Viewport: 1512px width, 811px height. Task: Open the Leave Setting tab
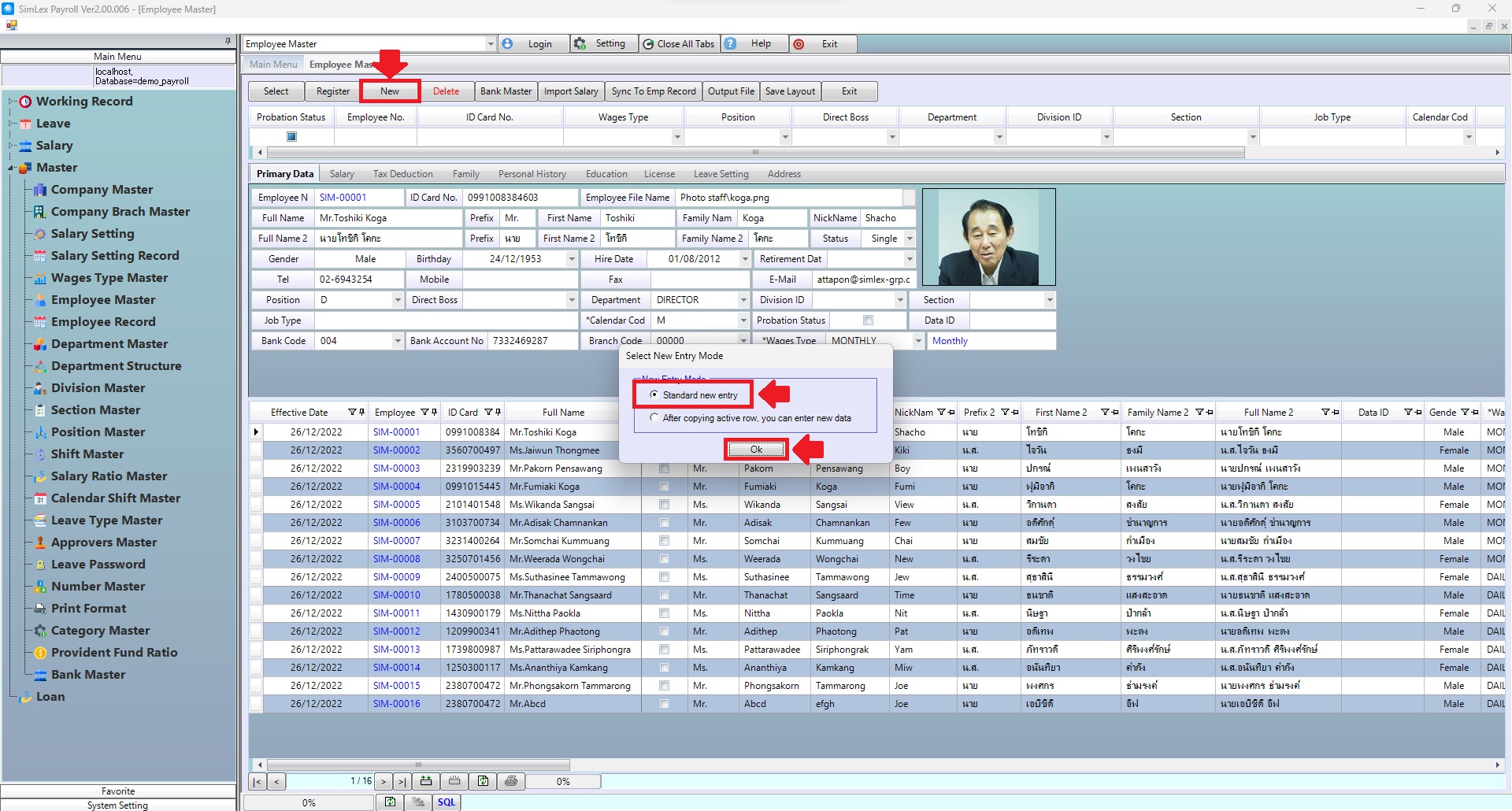[x=721, y=174]
